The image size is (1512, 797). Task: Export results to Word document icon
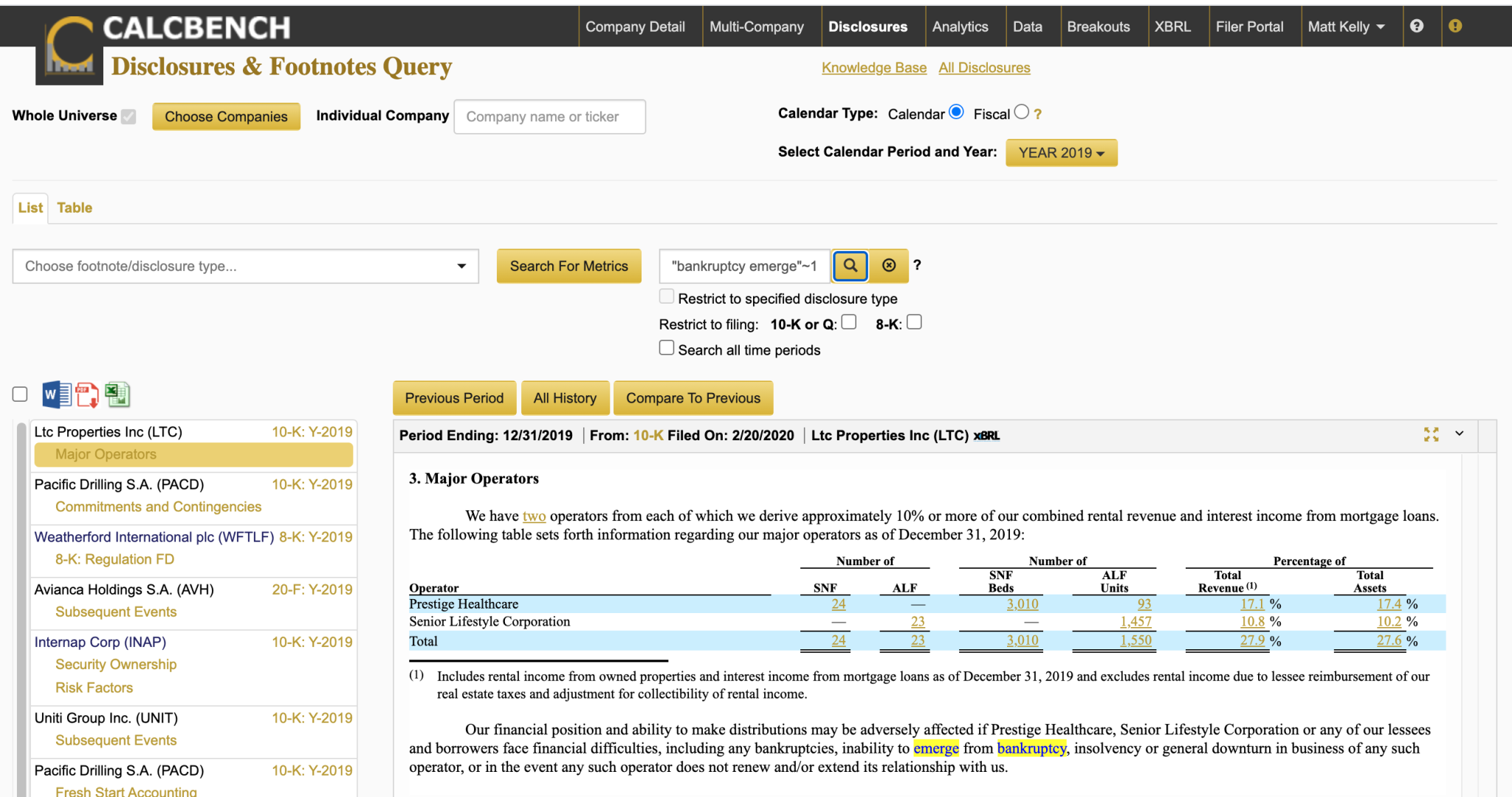pyautogui.click(x=56, y=394)
